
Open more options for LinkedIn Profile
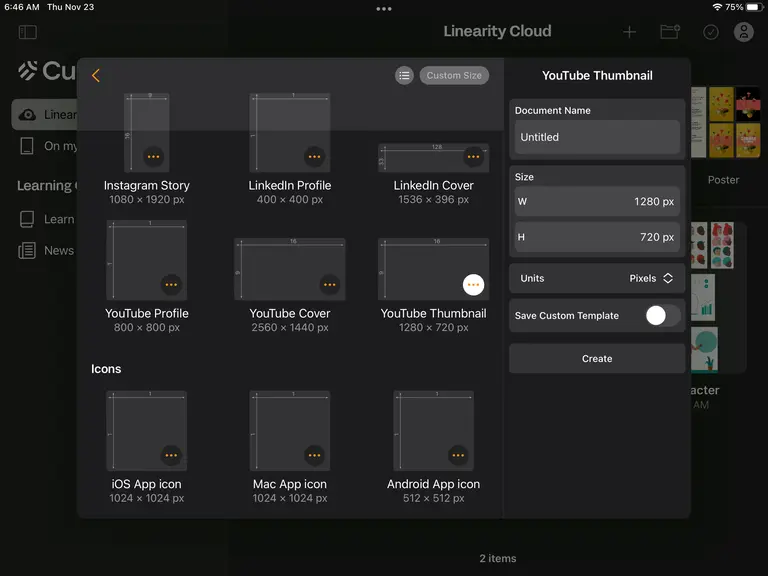click(314, 157)
